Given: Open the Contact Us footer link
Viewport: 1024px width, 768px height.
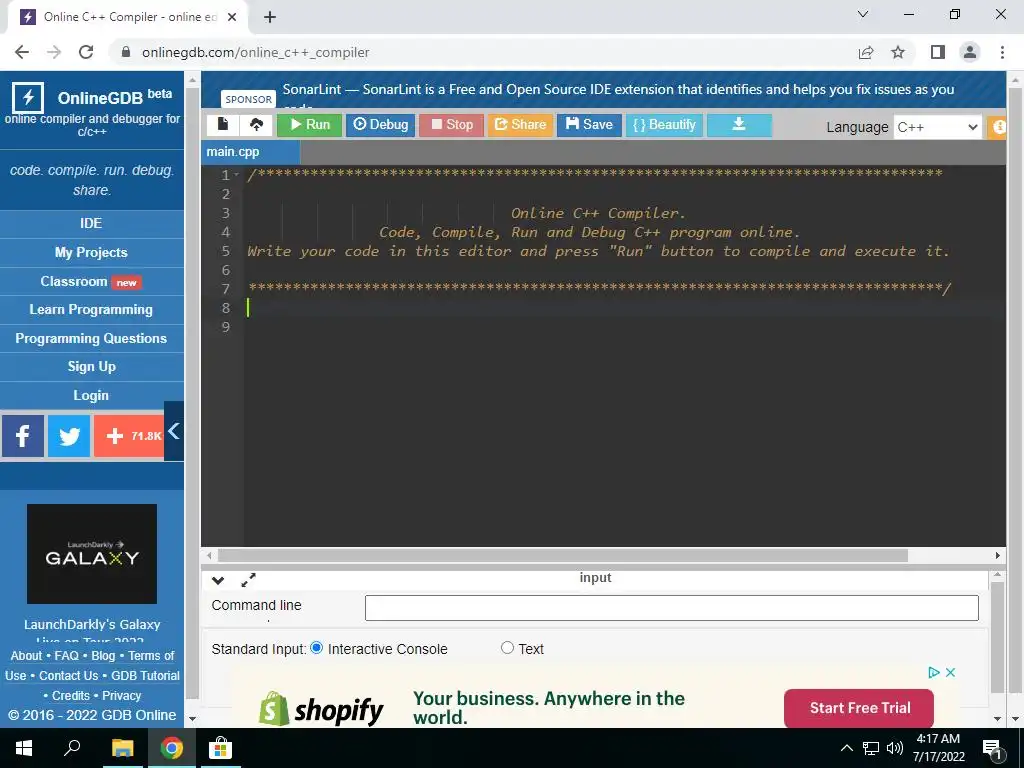Looking at the screenshot, I should point(69,676).
